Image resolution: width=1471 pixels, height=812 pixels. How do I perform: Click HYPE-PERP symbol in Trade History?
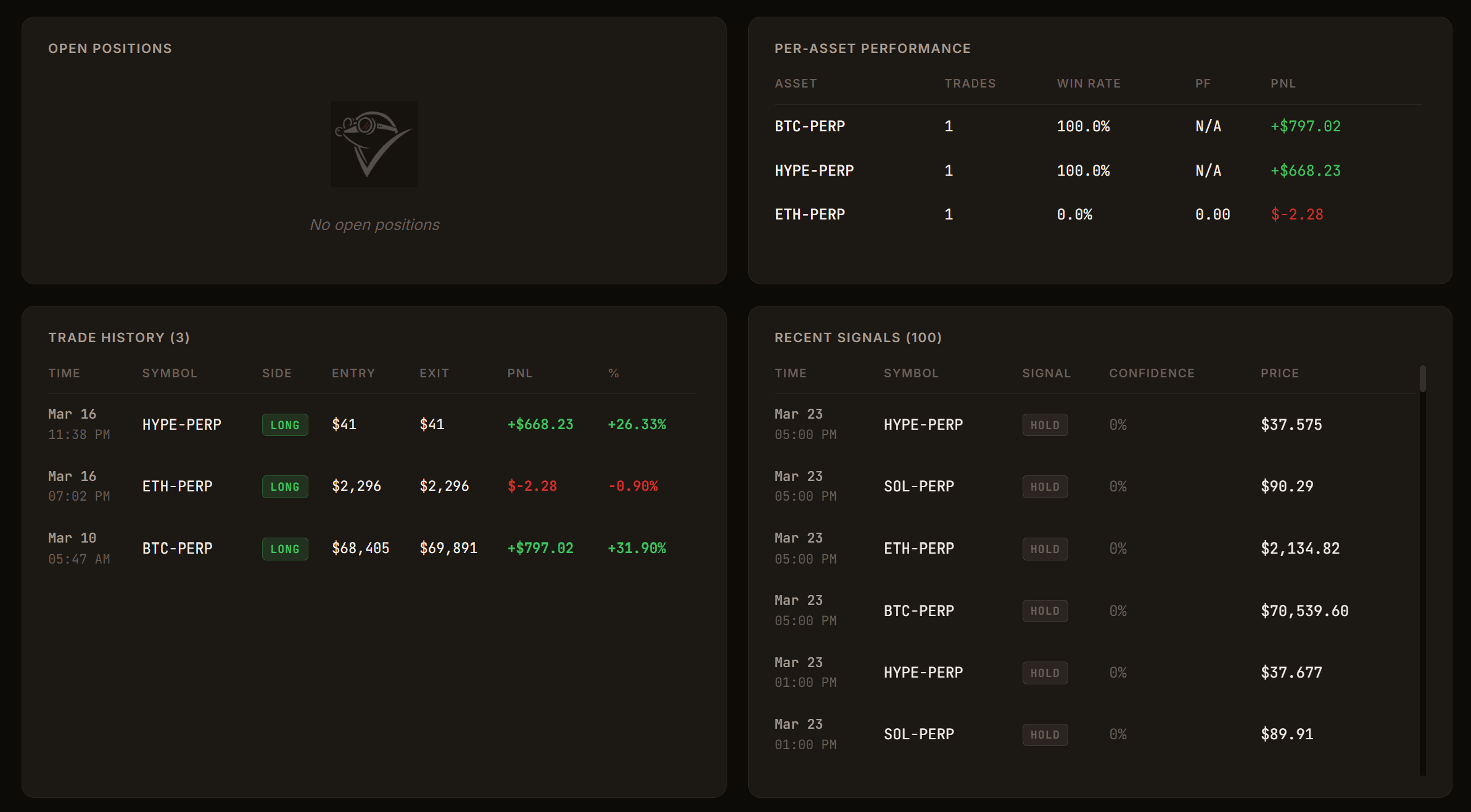pyautogui.click(x=182, y=425)
